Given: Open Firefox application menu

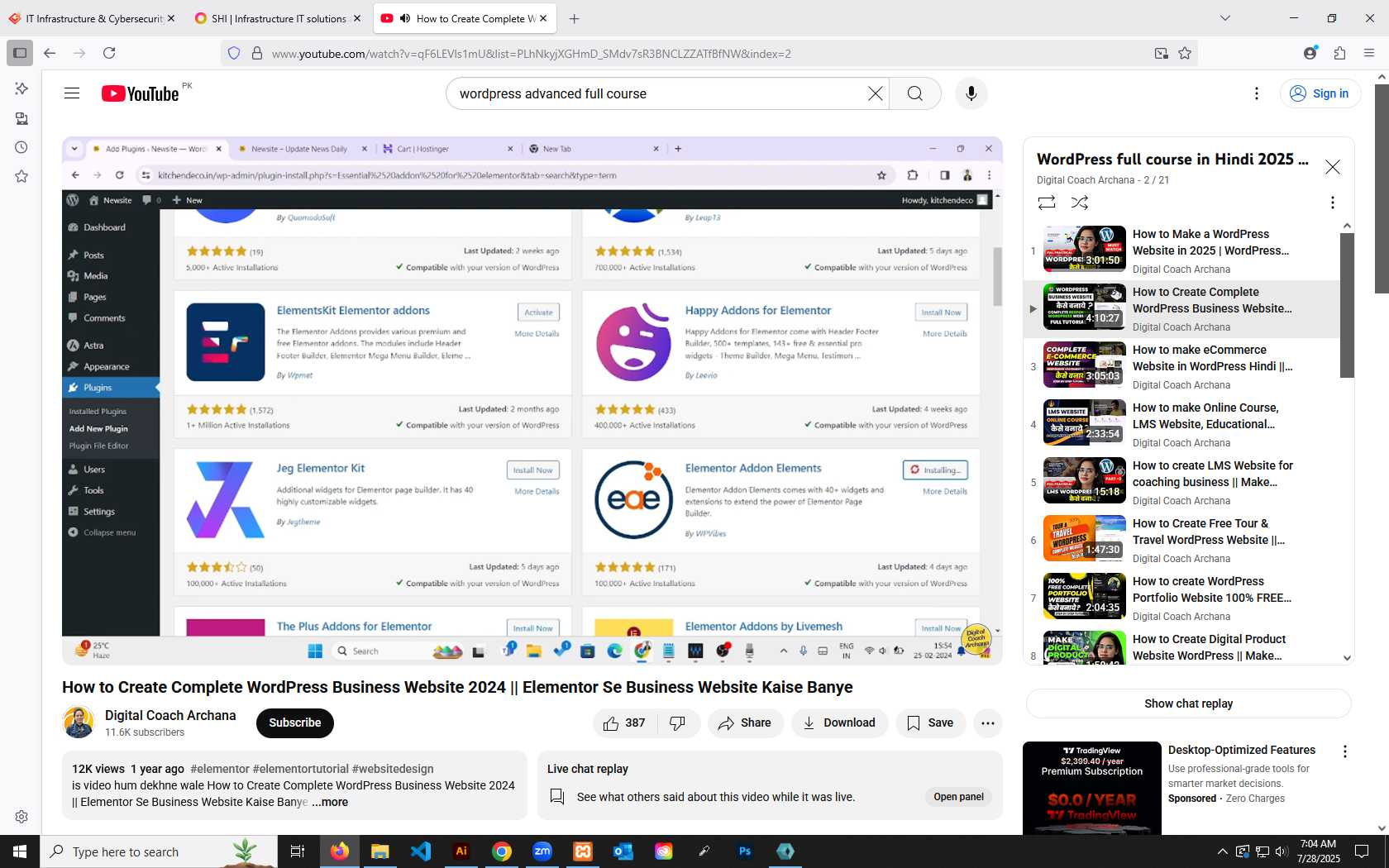Looking at the screenshot, I should (x=1369, y=53).
